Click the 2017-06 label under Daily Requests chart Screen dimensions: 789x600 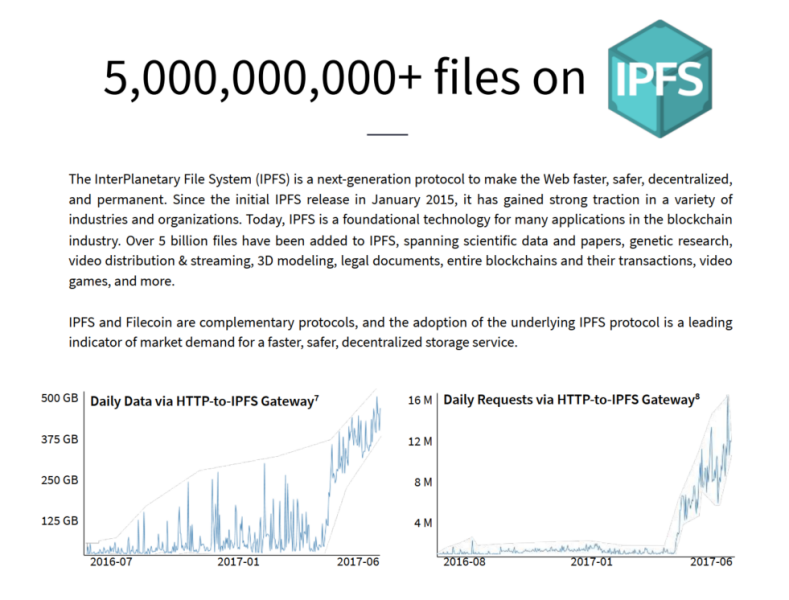pos(712,562)
